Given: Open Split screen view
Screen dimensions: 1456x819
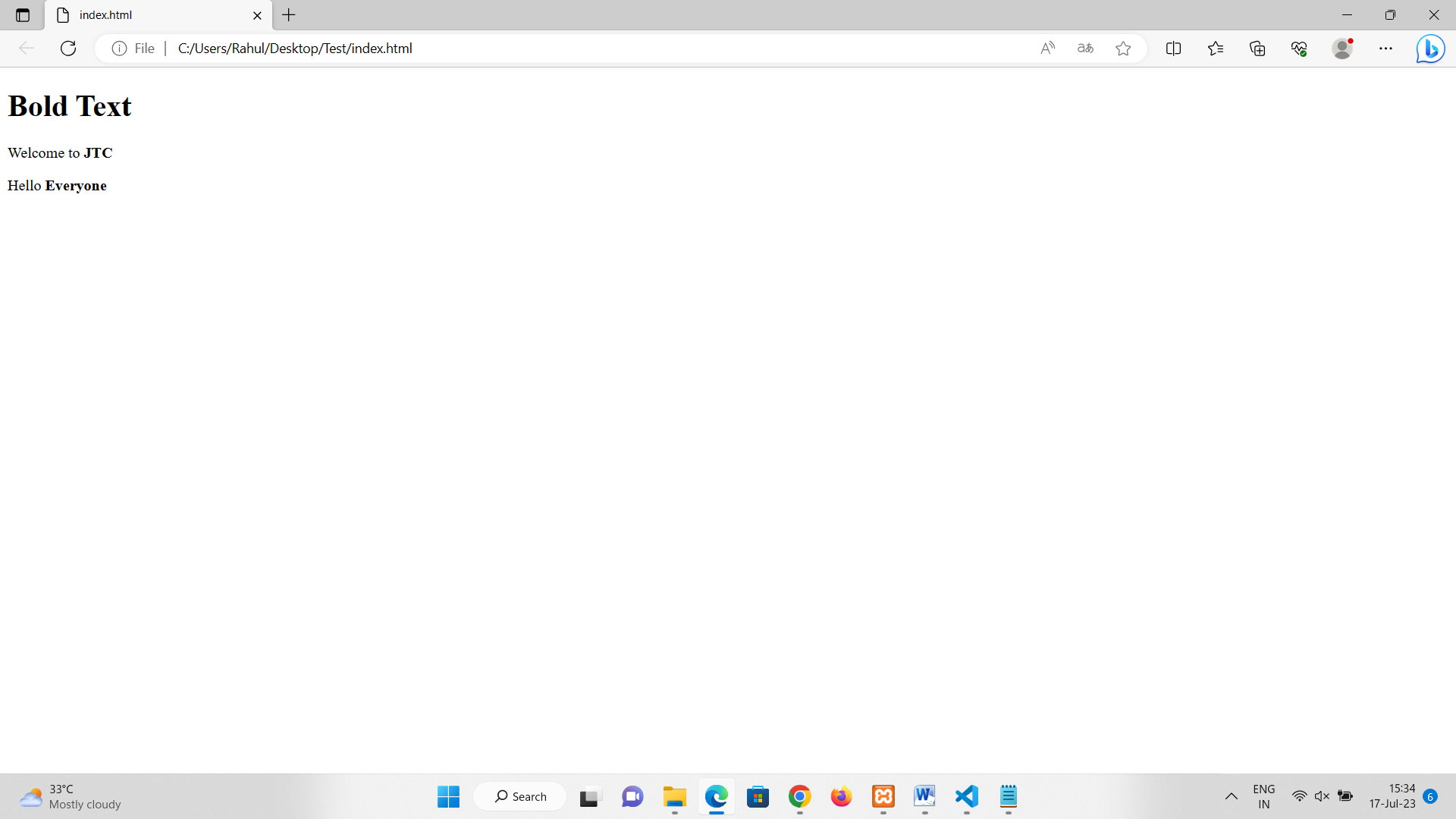Looking at the screenshot, I should [x=1173, y=49].
